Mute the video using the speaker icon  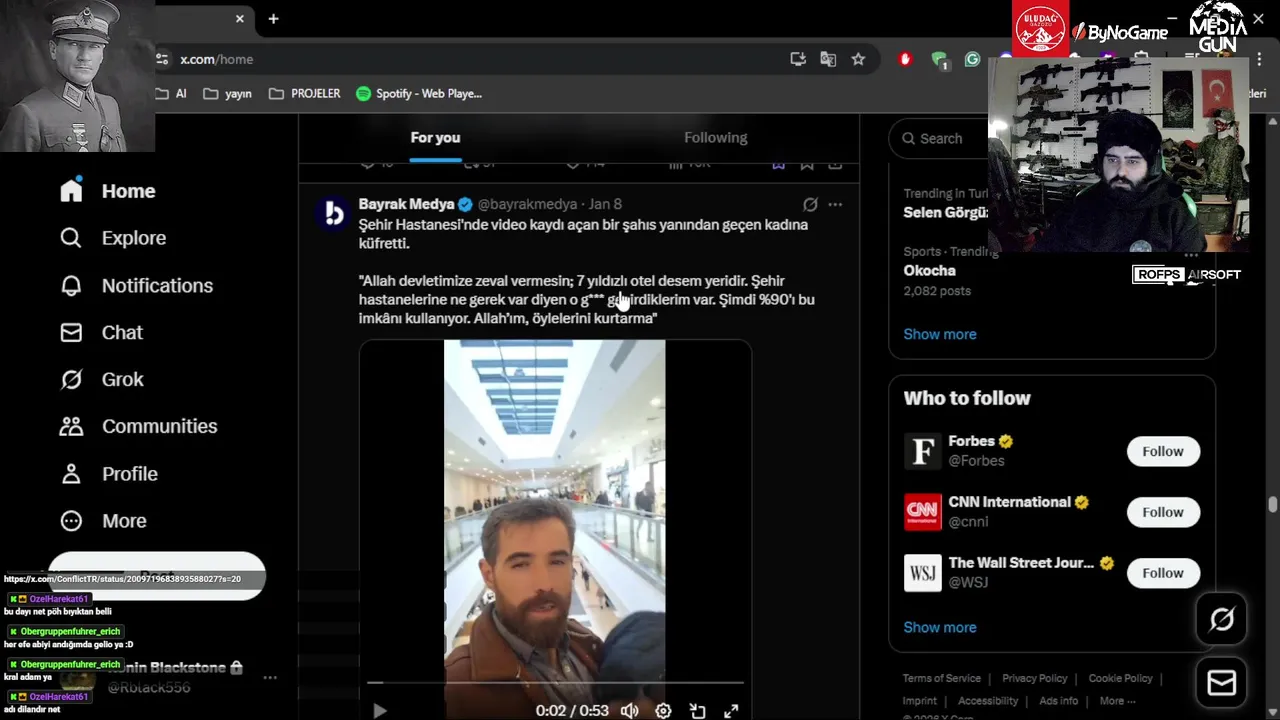[629, 711]
